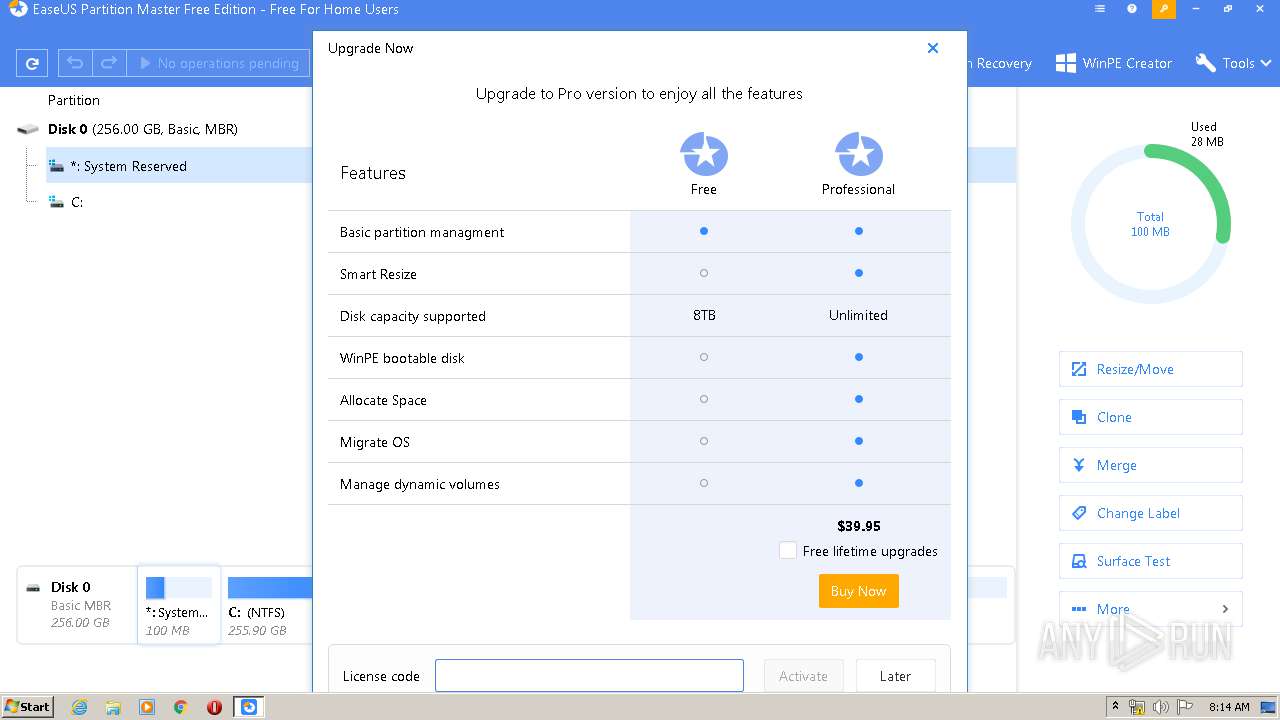The image size is (1280, 720).
Task: Choose the Resize/Move operation
Action: point(1150,369)
